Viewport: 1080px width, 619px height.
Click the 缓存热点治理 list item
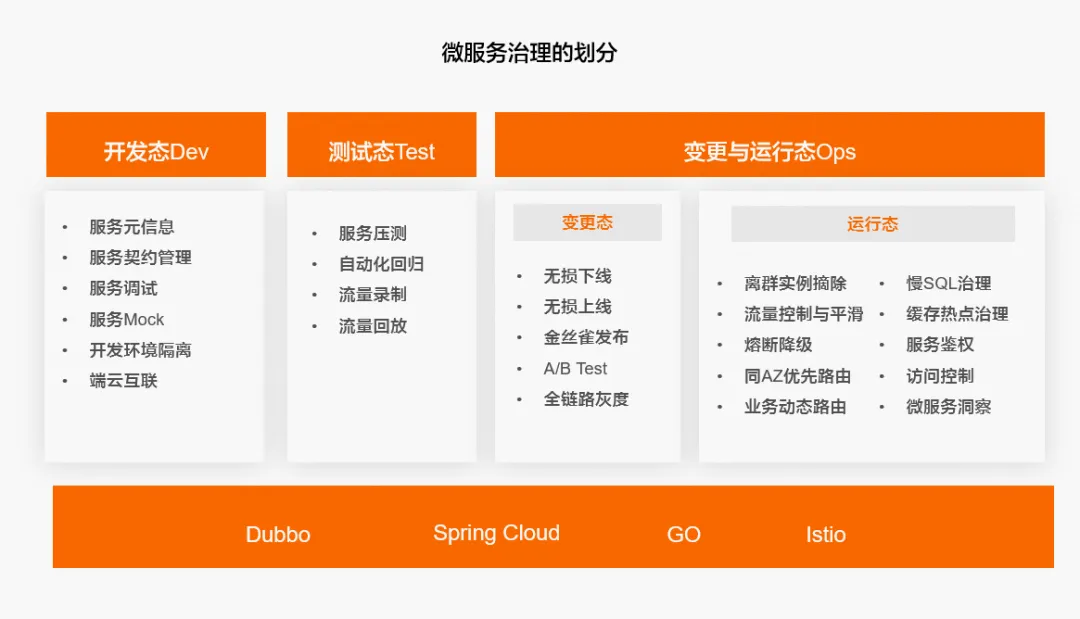click(x=957, y=314)
